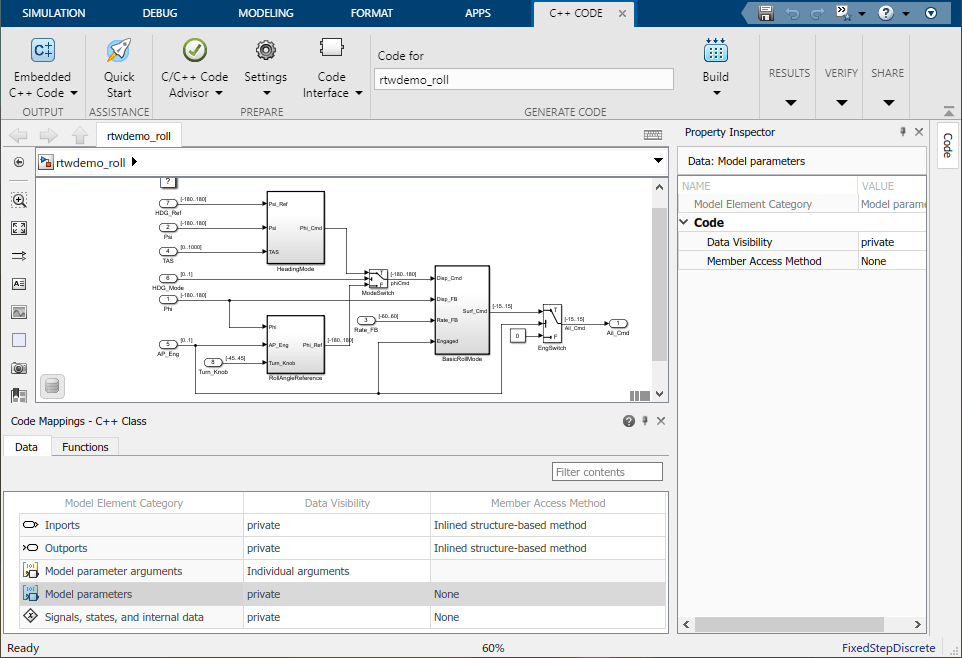Collapse the Code section in Property Inspector
This screenshot has height=658, width=962.
[x=684, y=223]
